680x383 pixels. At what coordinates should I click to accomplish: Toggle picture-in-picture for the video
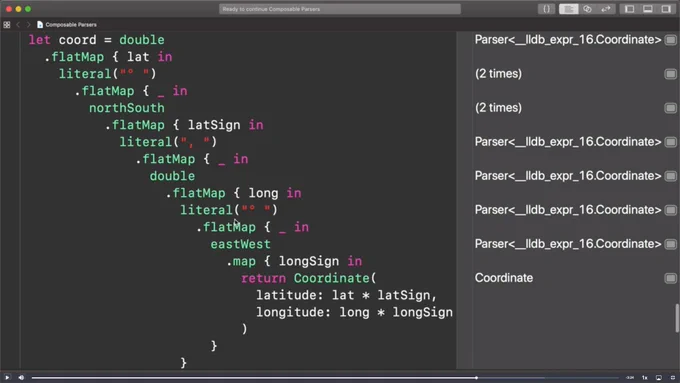point(659,378)
